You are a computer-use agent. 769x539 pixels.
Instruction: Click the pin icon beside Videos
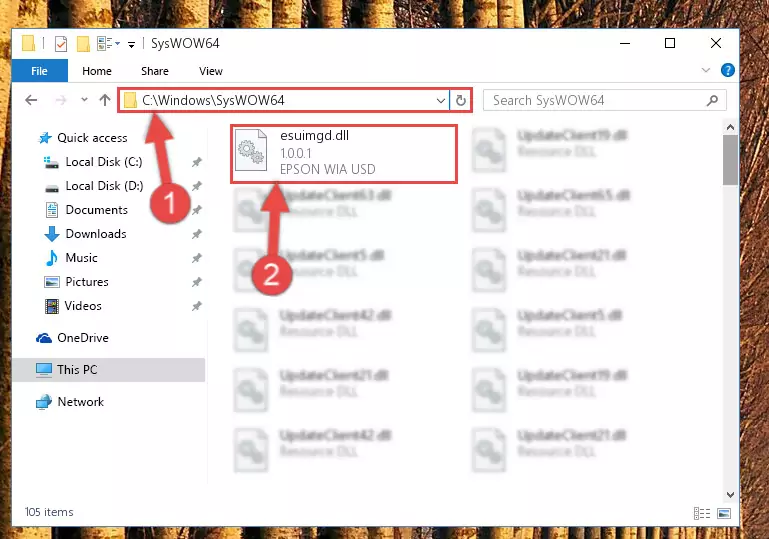196,306
